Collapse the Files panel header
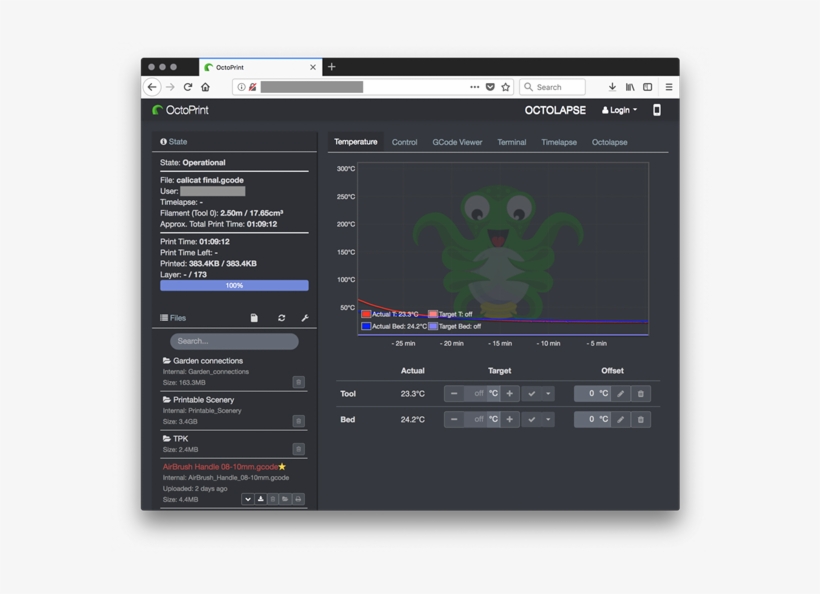This screenshot has width=820, height=594. (173, 318)
